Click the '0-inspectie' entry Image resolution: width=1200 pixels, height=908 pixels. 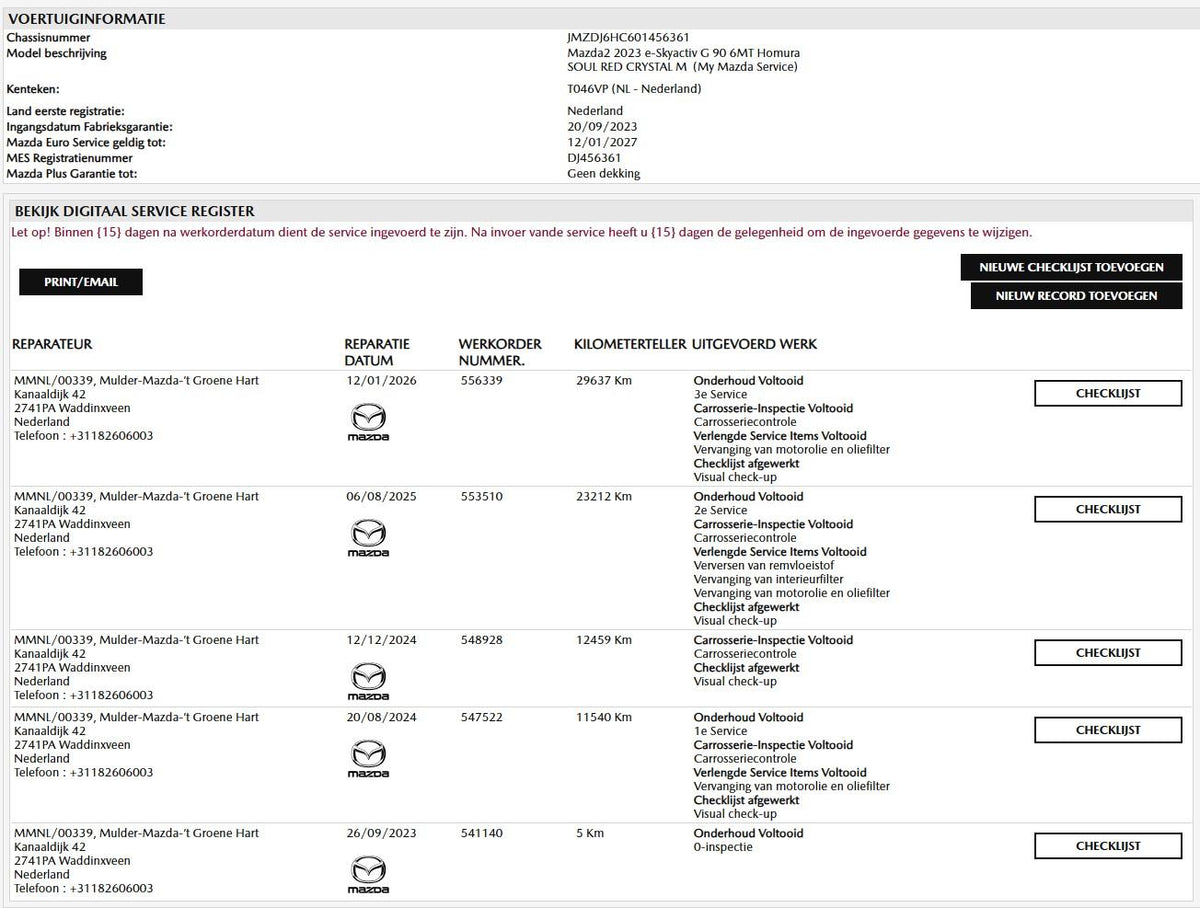click(723, 848)
